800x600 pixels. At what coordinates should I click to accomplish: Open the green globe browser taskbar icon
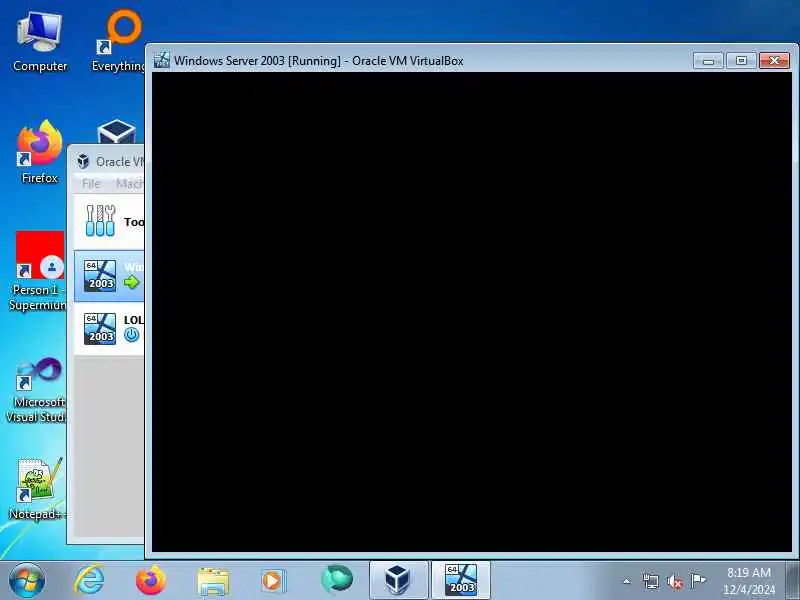[337, 580]
